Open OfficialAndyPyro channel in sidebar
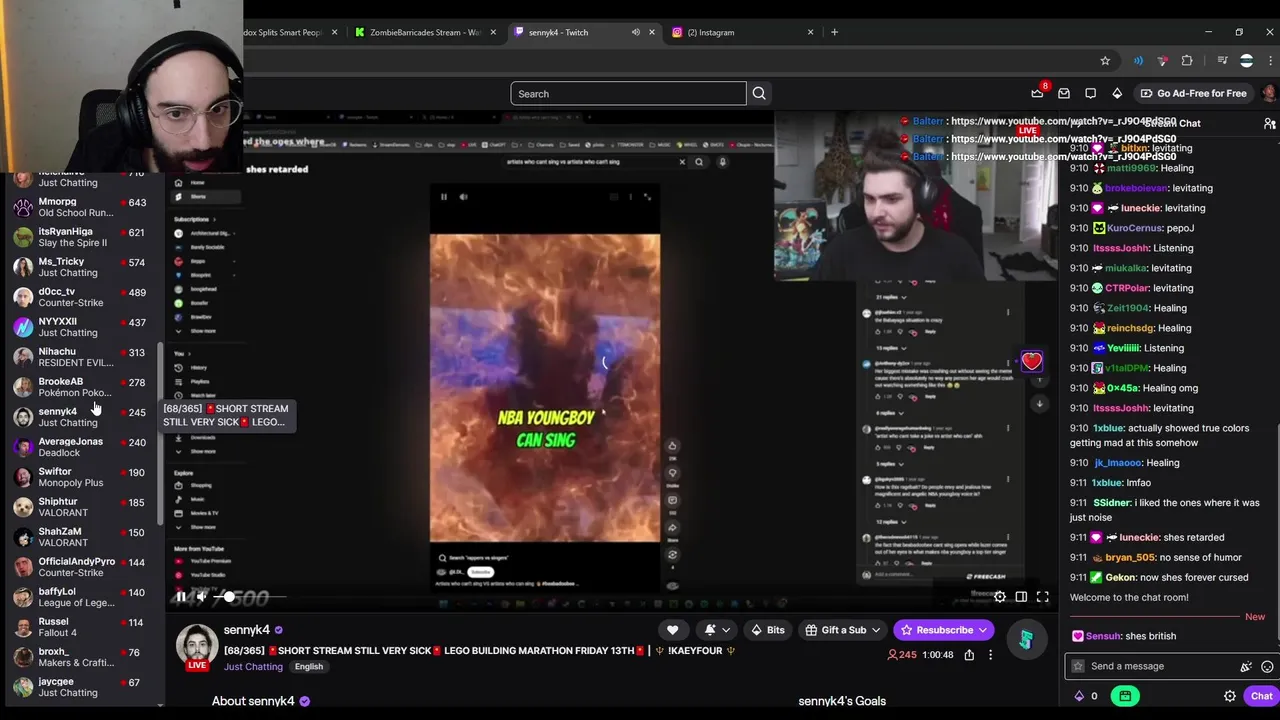The width and height of the screenshot is (1280, 720). click(80, 567)
